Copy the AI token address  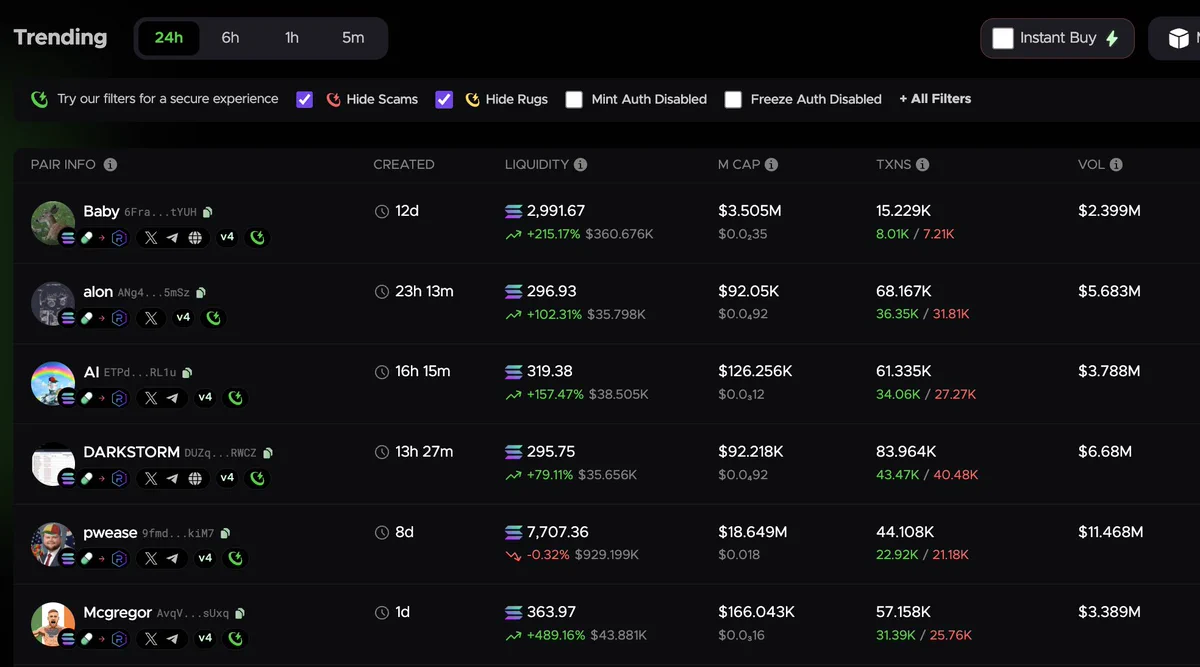187,373
